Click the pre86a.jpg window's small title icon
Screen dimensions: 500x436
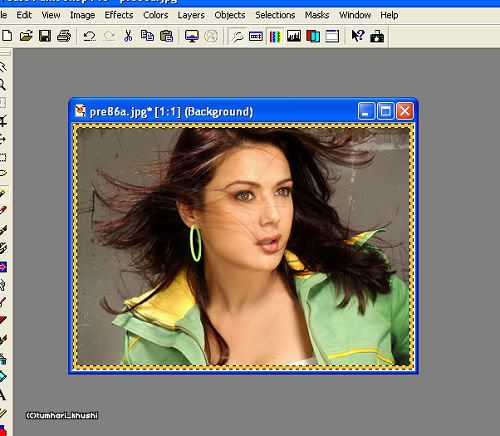[80, 111]
